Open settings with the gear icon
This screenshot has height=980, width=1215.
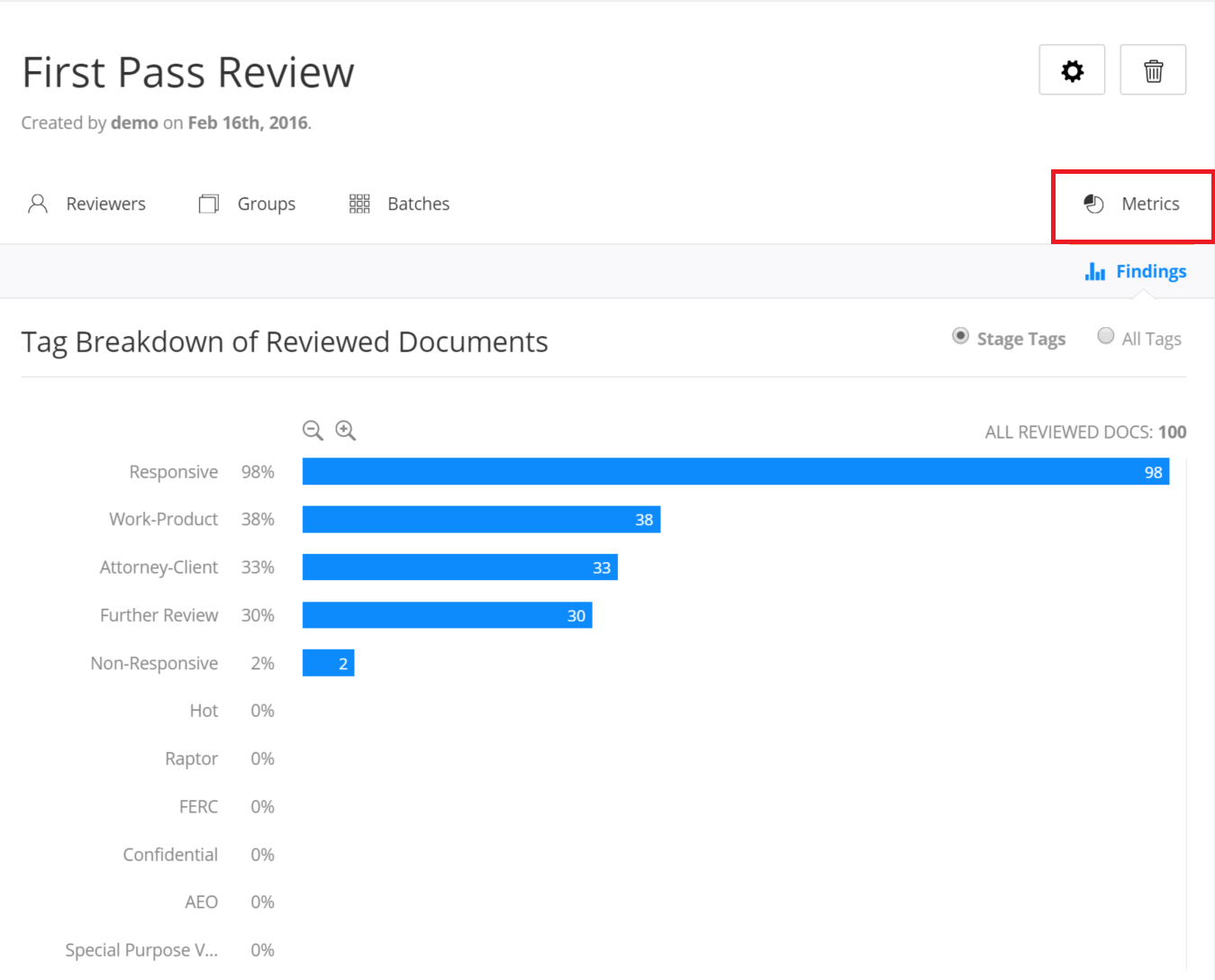[x=1072, y=70]
